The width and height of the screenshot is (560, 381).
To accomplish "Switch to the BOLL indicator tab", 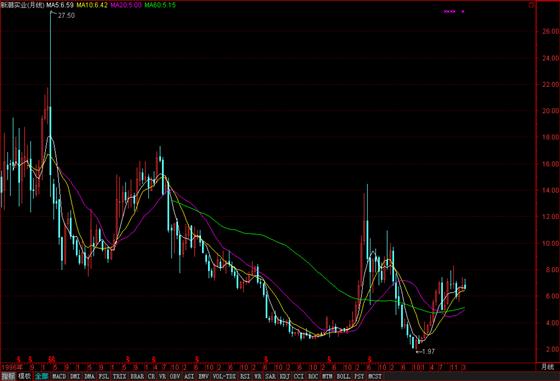I will coord(343,376).
